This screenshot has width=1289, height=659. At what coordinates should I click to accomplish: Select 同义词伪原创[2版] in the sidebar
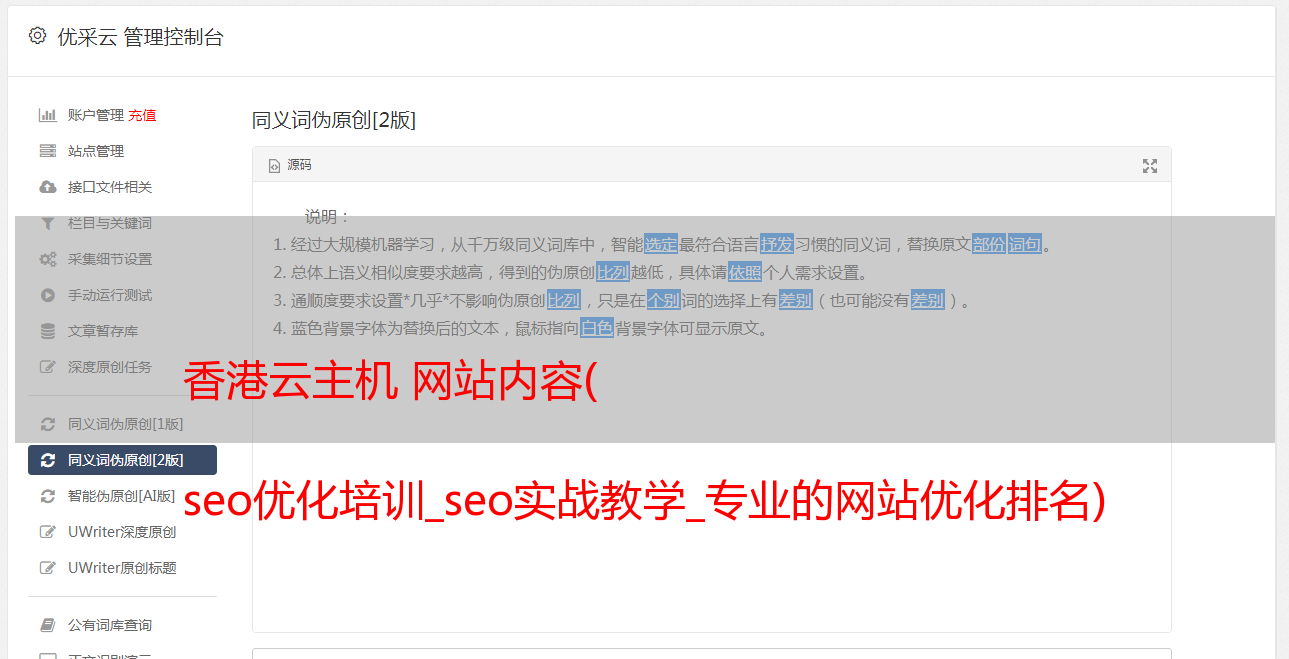click(122, 460)
